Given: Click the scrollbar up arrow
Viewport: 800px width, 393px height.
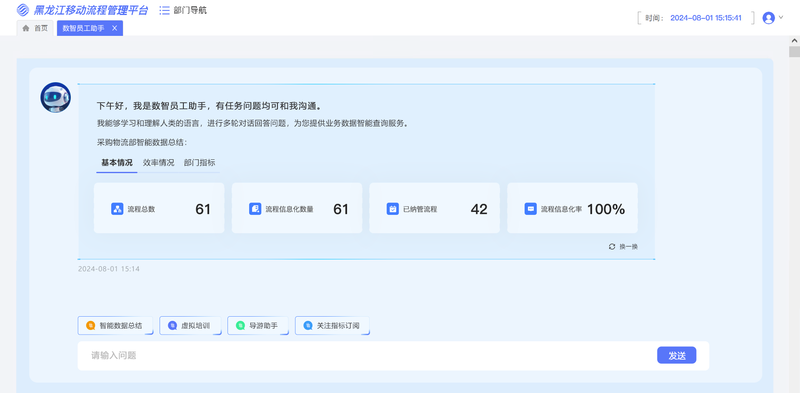Looking at the screenshot, I should point(794,40).
